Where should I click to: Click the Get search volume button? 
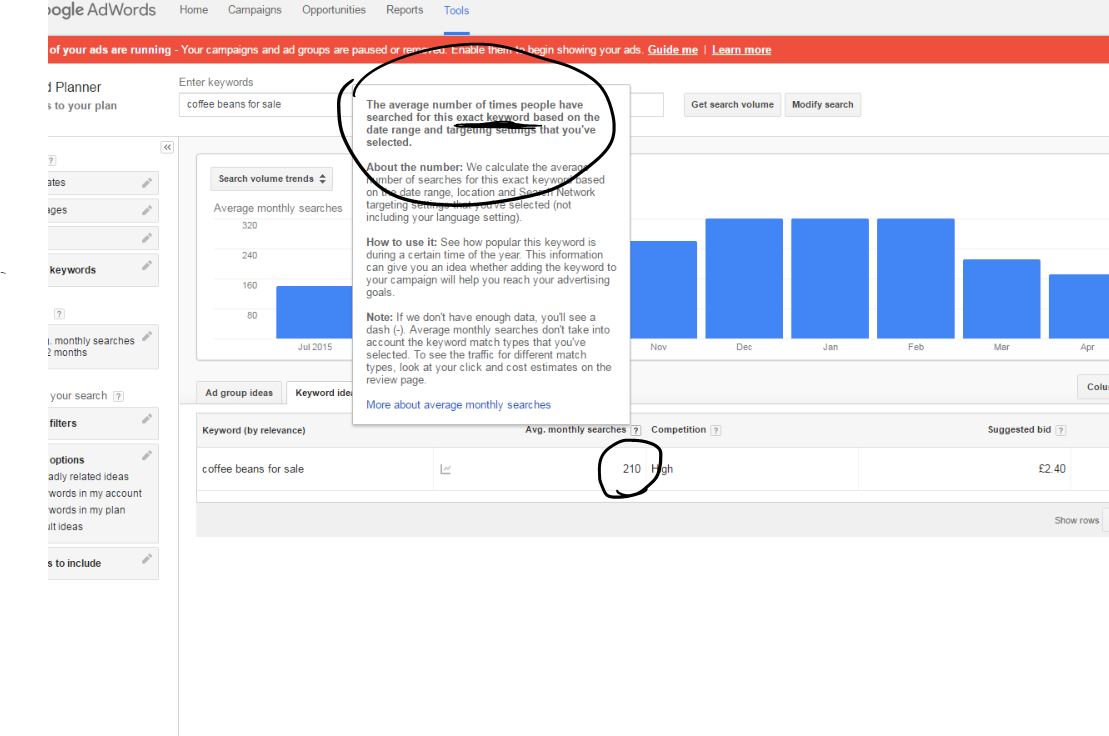click(x=732, y=105)
